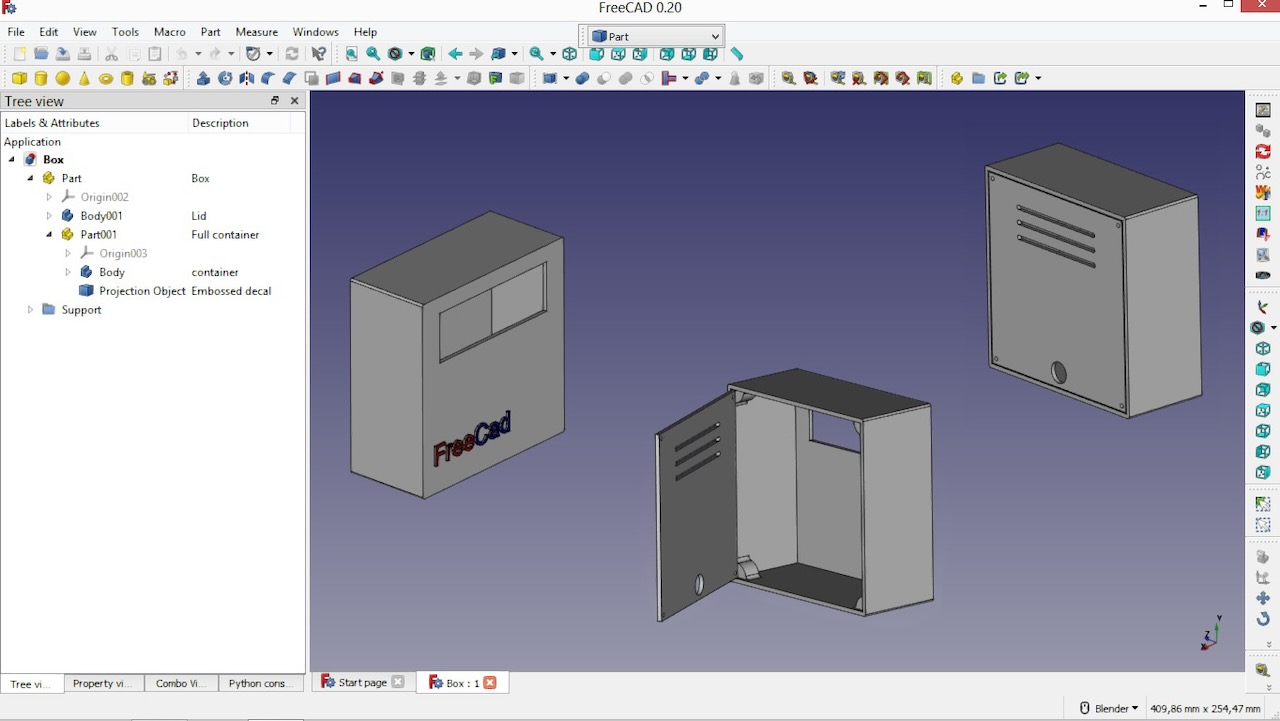Viewport: 1280px width, 721px height.
Task: Open the Measure menu
Action: pyautogui.click(x=256, y=31)
